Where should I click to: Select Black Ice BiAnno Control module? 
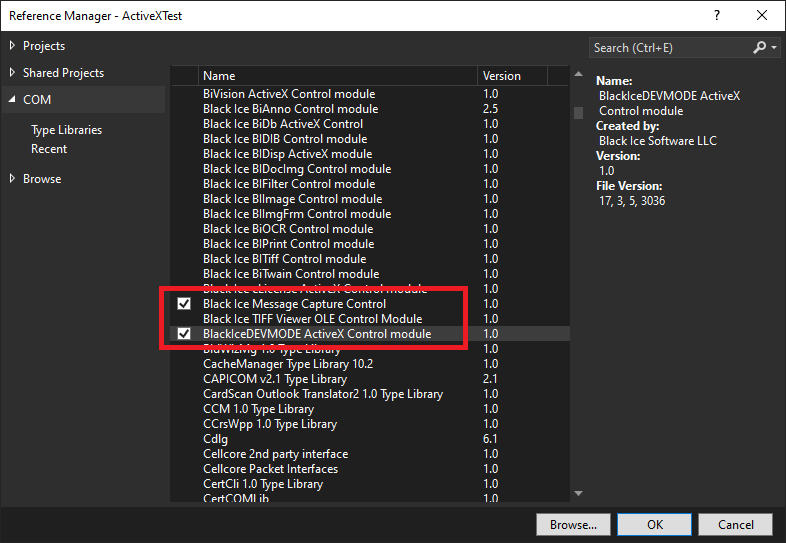pos(369,109)
